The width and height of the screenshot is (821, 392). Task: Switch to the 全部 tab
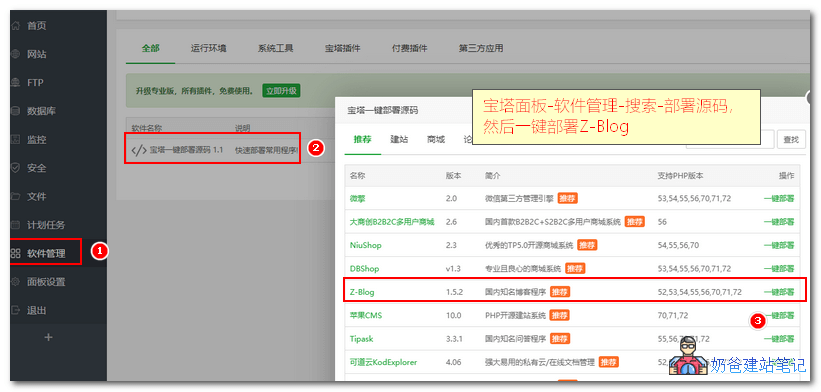pyautogui.click(x=150, y=48)
